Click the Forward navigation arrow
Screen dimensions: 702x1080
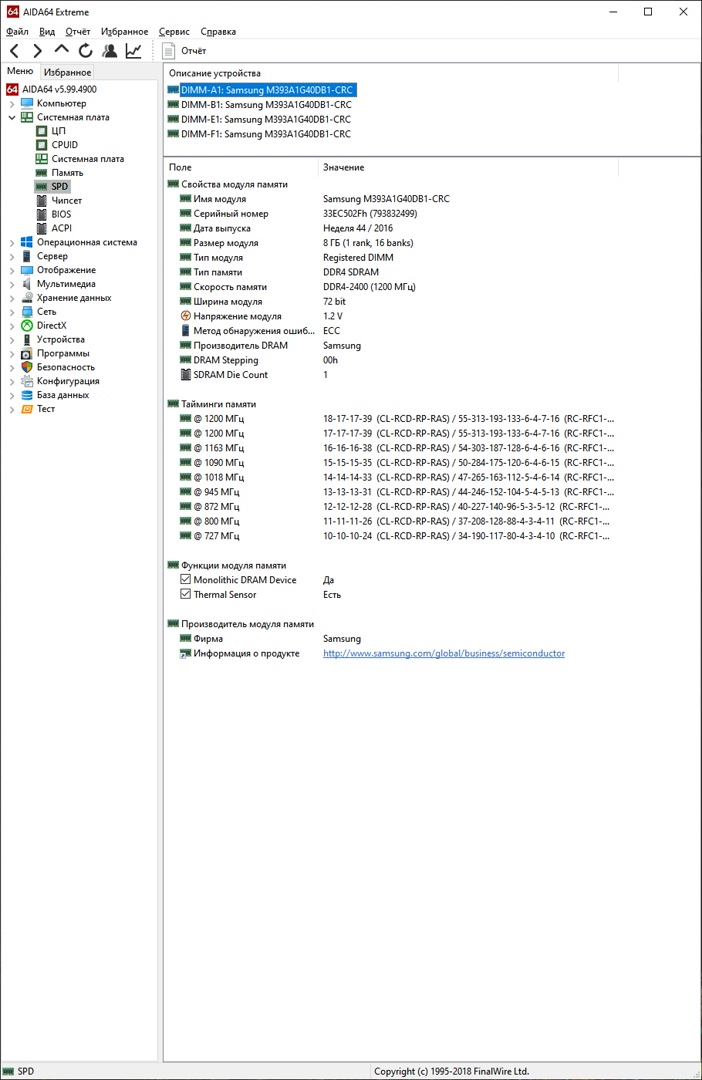point(38,50)
